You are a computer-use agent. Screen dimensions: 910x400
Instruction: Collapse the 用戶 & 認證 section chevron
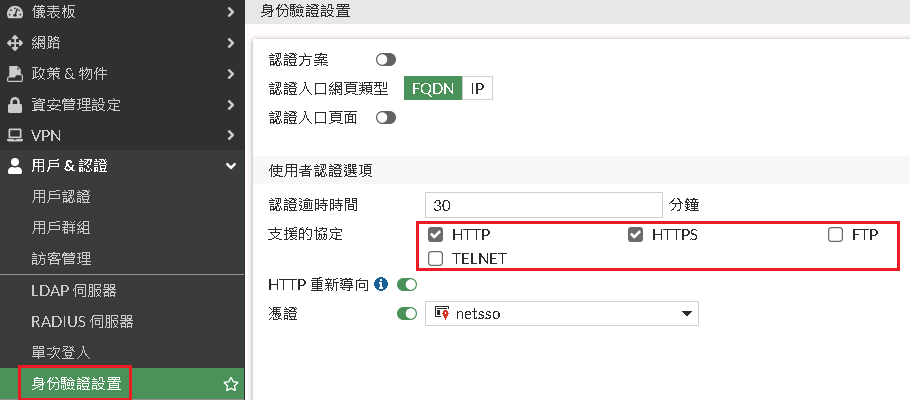231,166
